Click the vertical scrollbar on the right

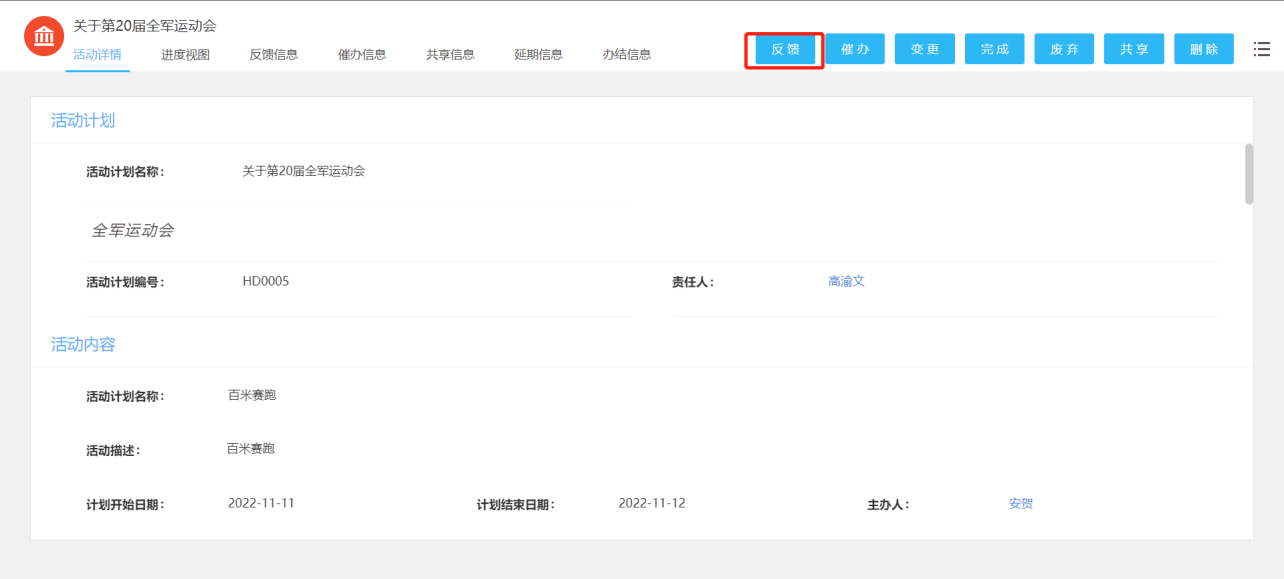1249,175
